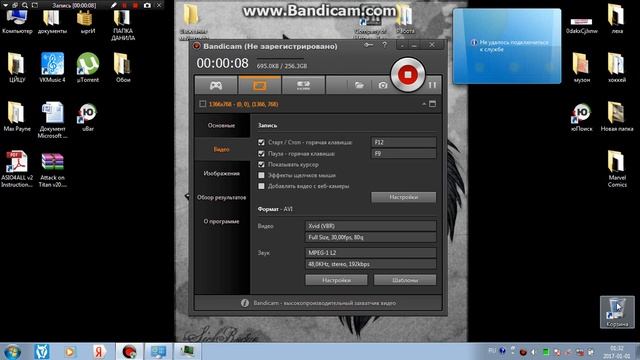Launch uBar desktop shortcut
640x360 pixels.
(x=88, y=116)
